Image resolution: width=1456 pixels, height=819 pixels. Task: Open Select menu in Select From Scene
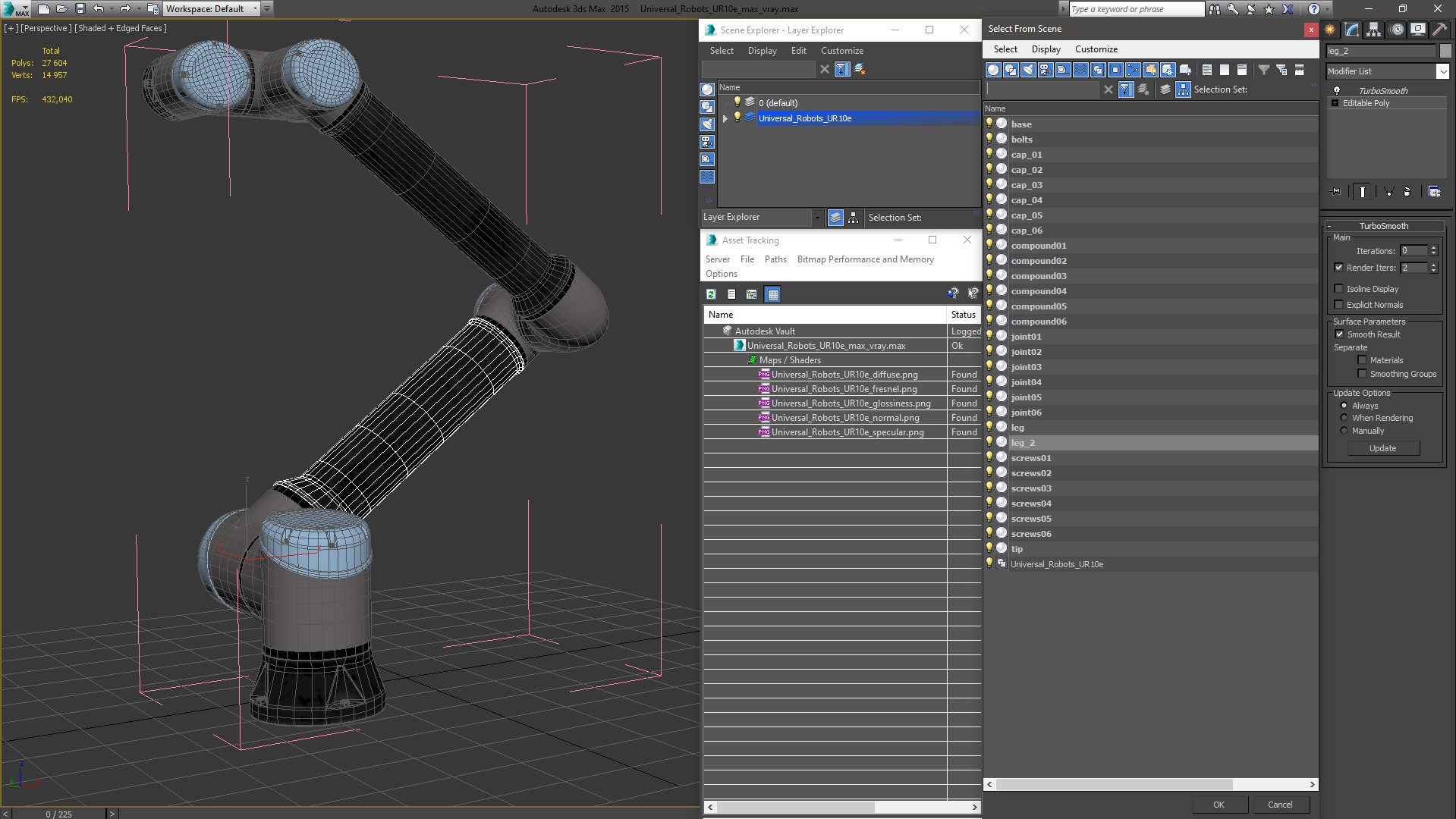click(1005, 49)
